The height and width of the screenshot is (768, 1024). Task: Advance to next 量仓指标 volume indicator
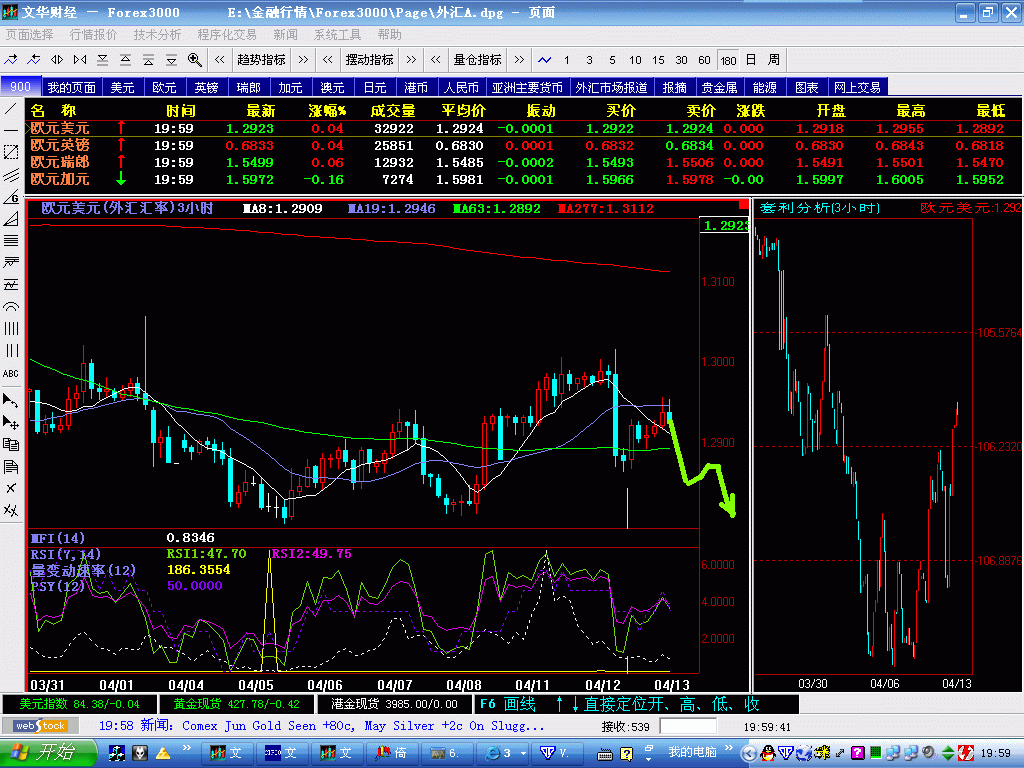[519, 60]
